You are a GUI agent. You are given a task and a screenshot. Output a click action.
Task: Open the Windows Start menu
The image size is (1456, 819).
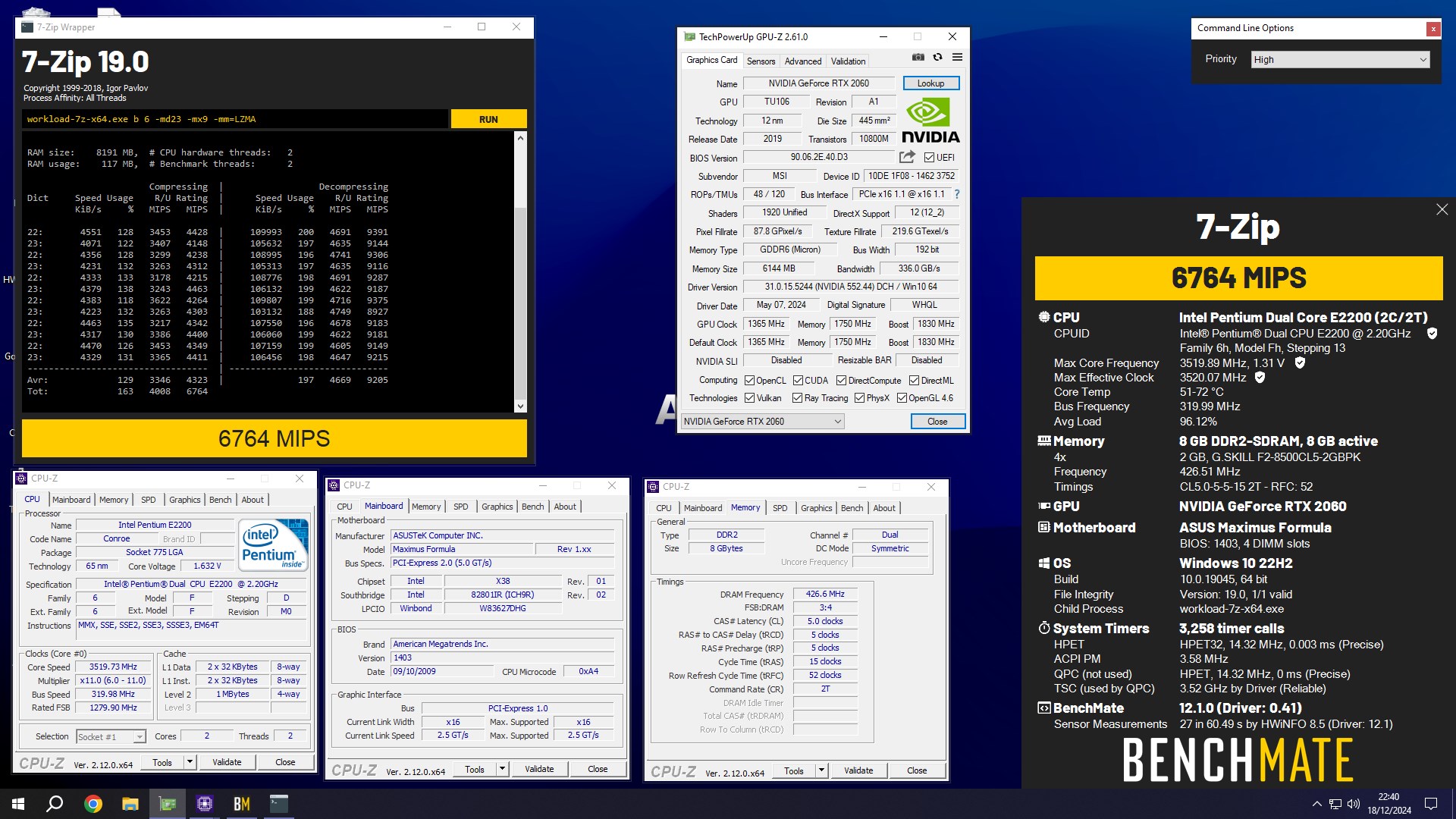tap(18, 804)
